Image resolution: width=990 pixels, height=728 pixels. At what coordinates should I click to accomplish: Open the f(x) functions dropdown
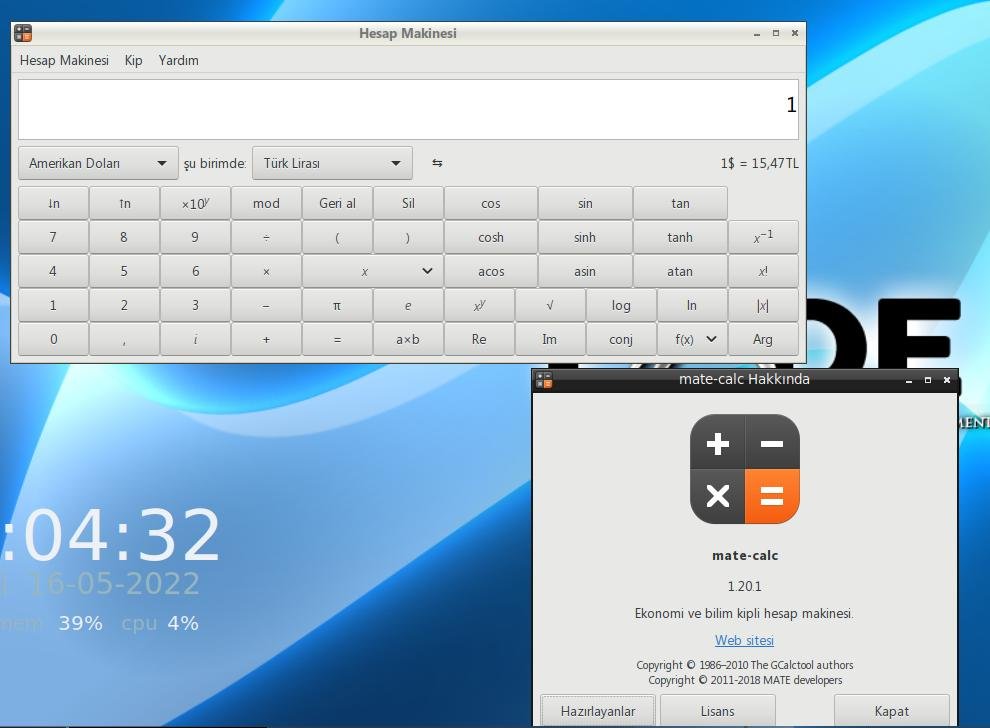click(x=693, y=339)
